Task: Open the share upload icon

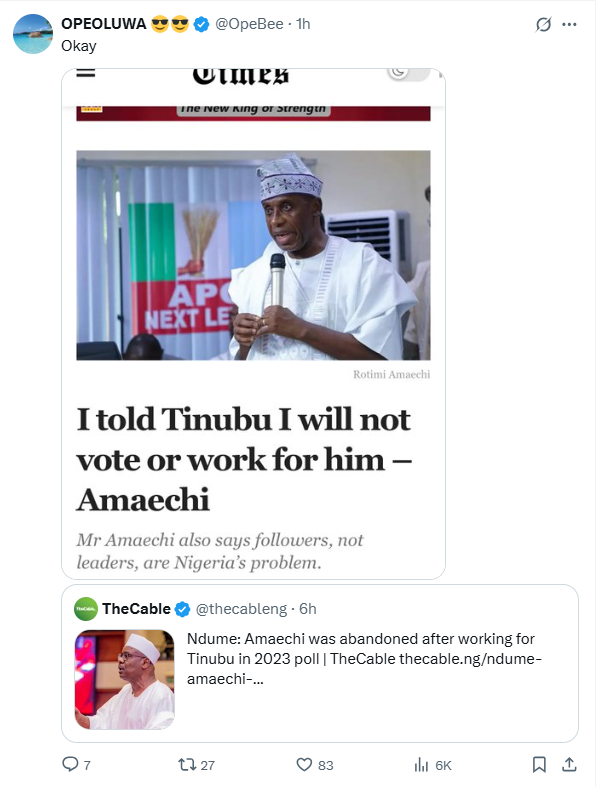Action: point(569,764)
